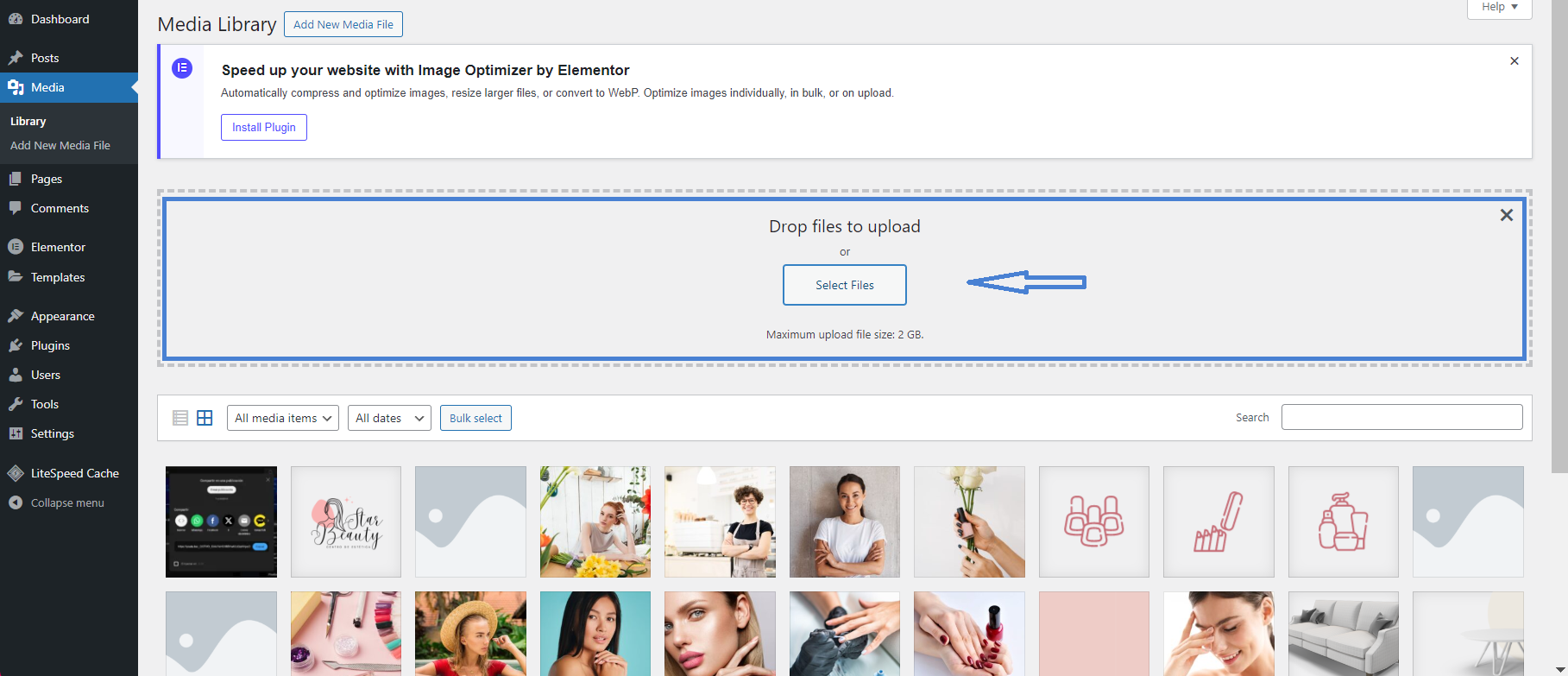Click the Install Plugin button
Viewport: 1568px width, 676px height.
point(263,127)
